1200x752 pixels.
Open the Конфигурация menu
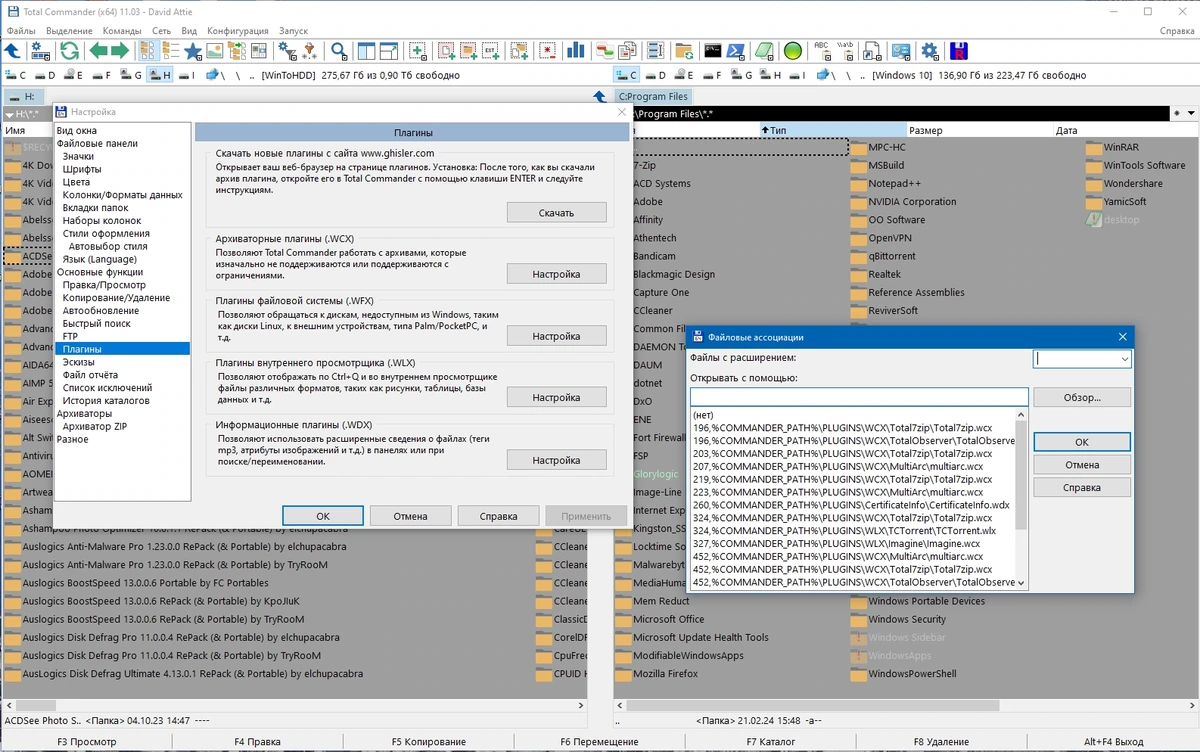point(238,31)
